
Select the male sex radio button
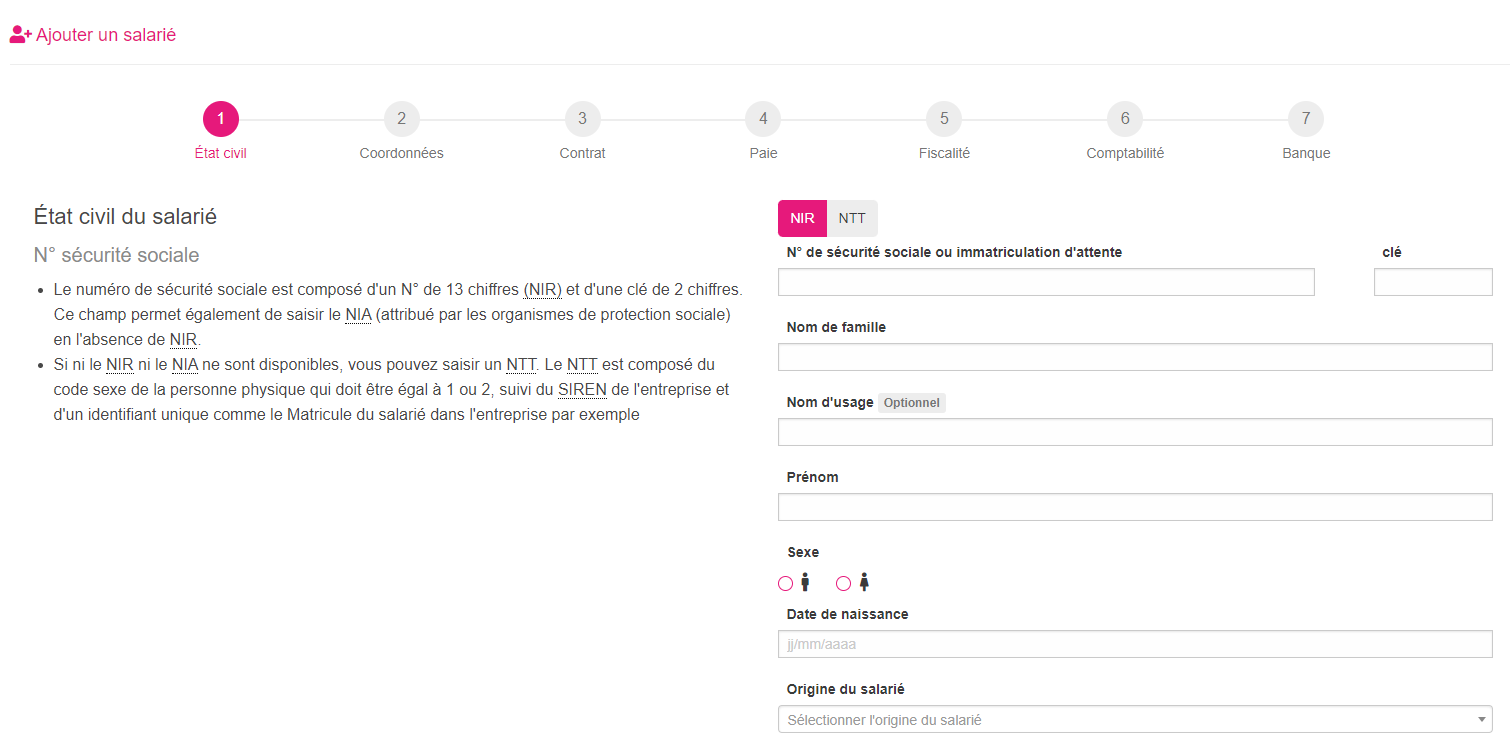coord(785,583)
